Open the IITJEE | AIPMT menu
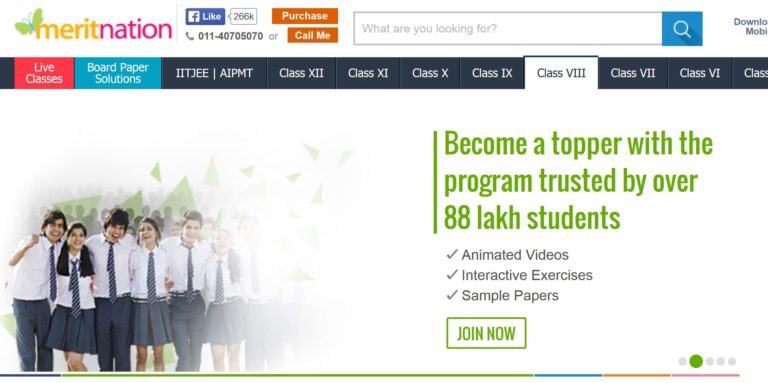Viewport: 768px width, 383px height. 215,73
